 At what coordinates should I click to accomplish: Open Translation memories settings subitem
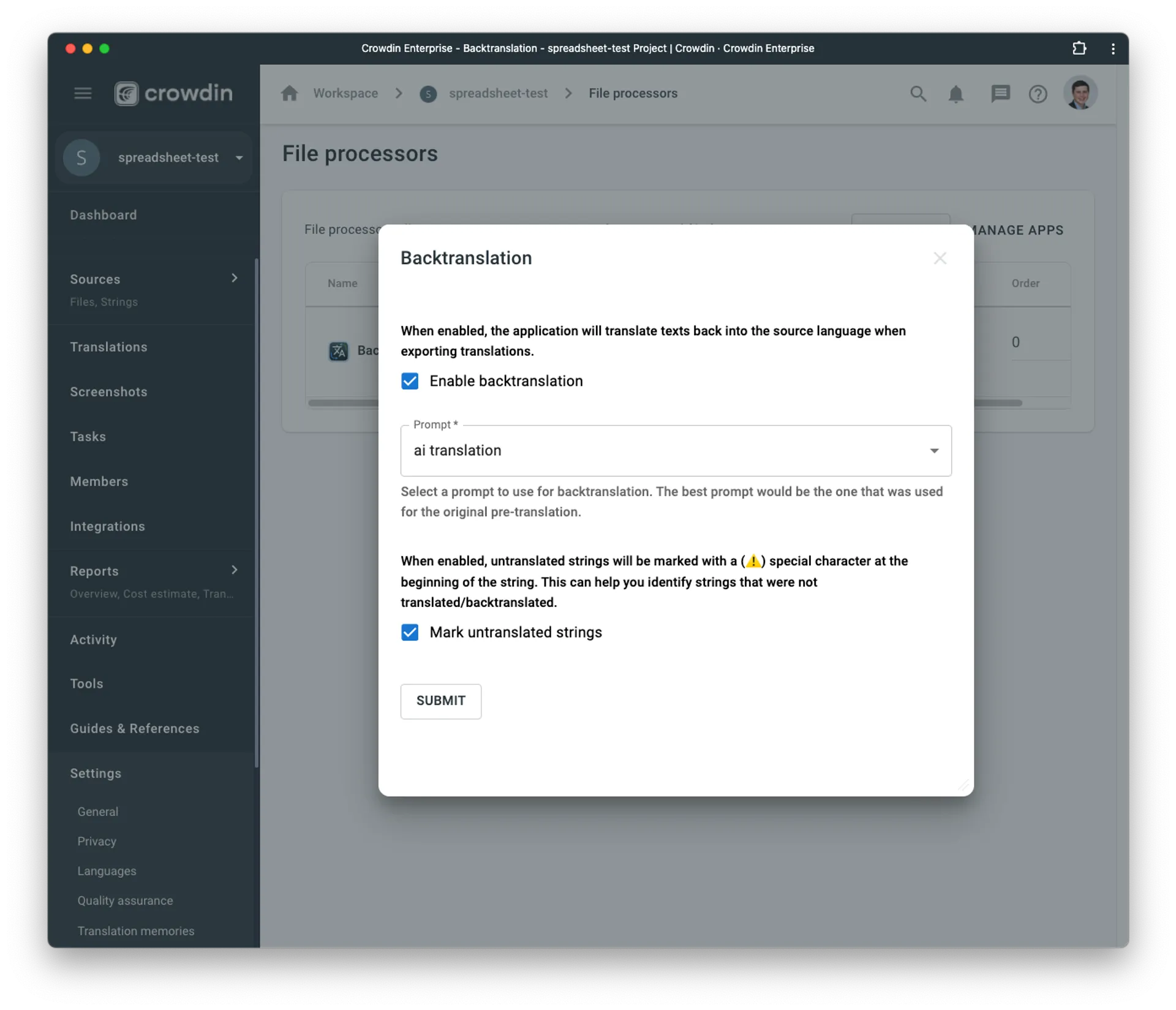pyautogui.click(x=136, y=931)
